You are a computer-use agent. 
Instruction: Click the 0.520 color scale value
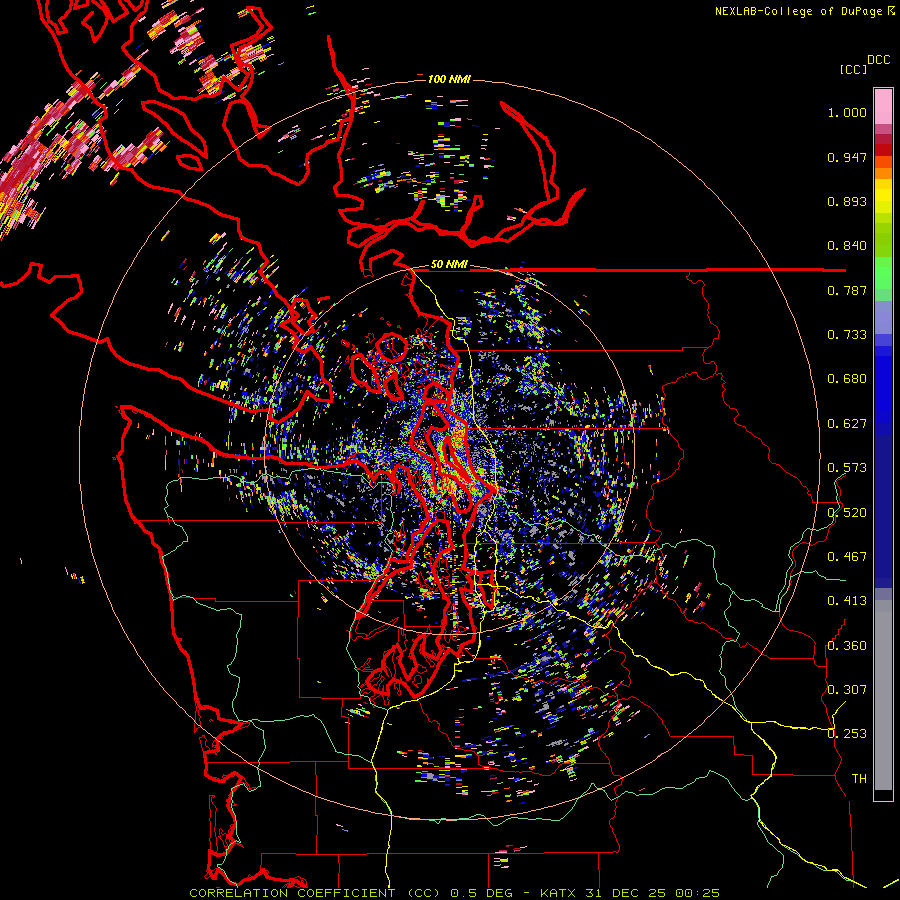tap(847, 513)
